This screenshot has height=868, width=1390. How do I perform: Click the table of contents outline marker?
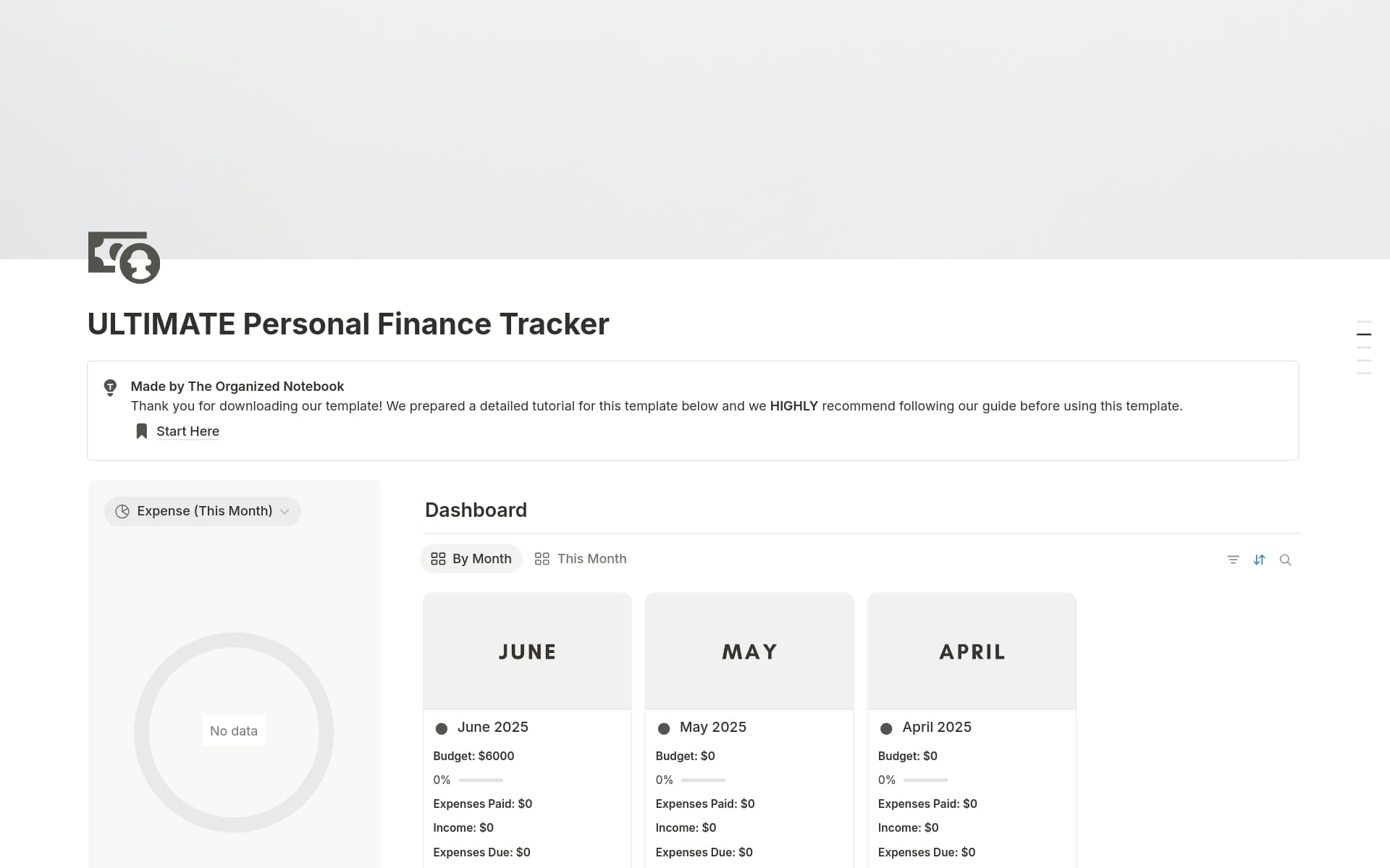click(x=1364, y=334)
